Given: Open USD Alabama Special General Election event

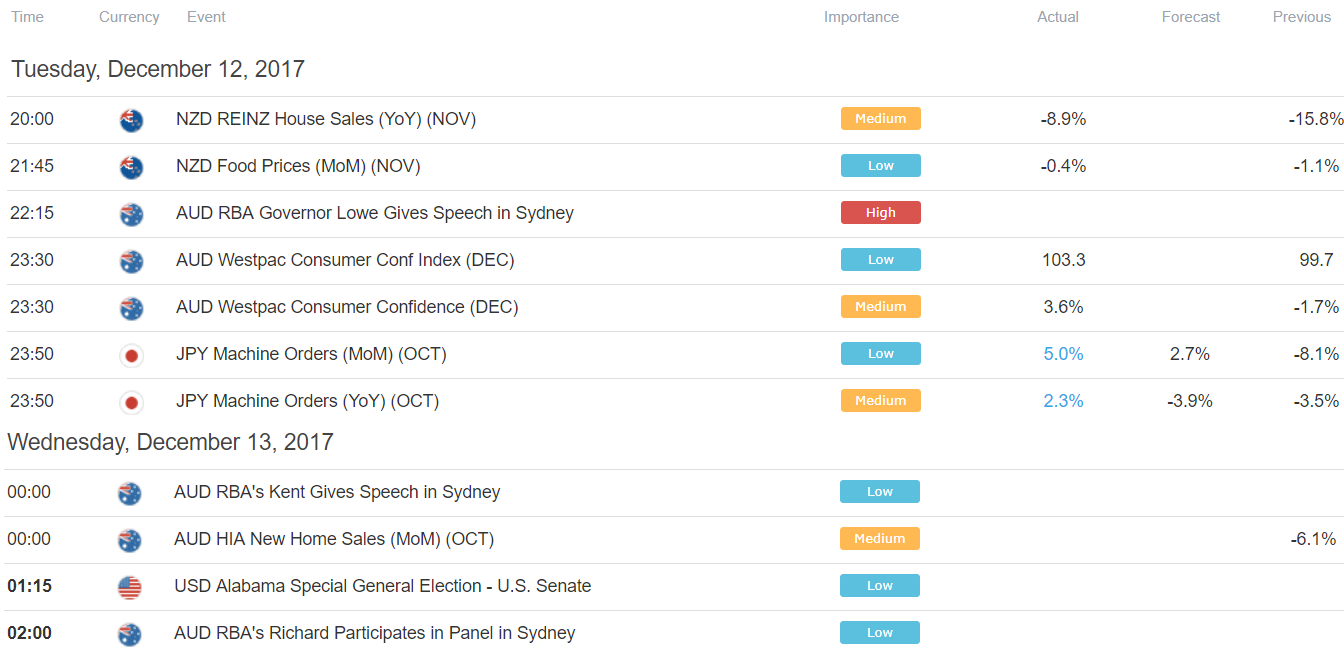Looking at the screenshot, I should (x=382, y=586).
